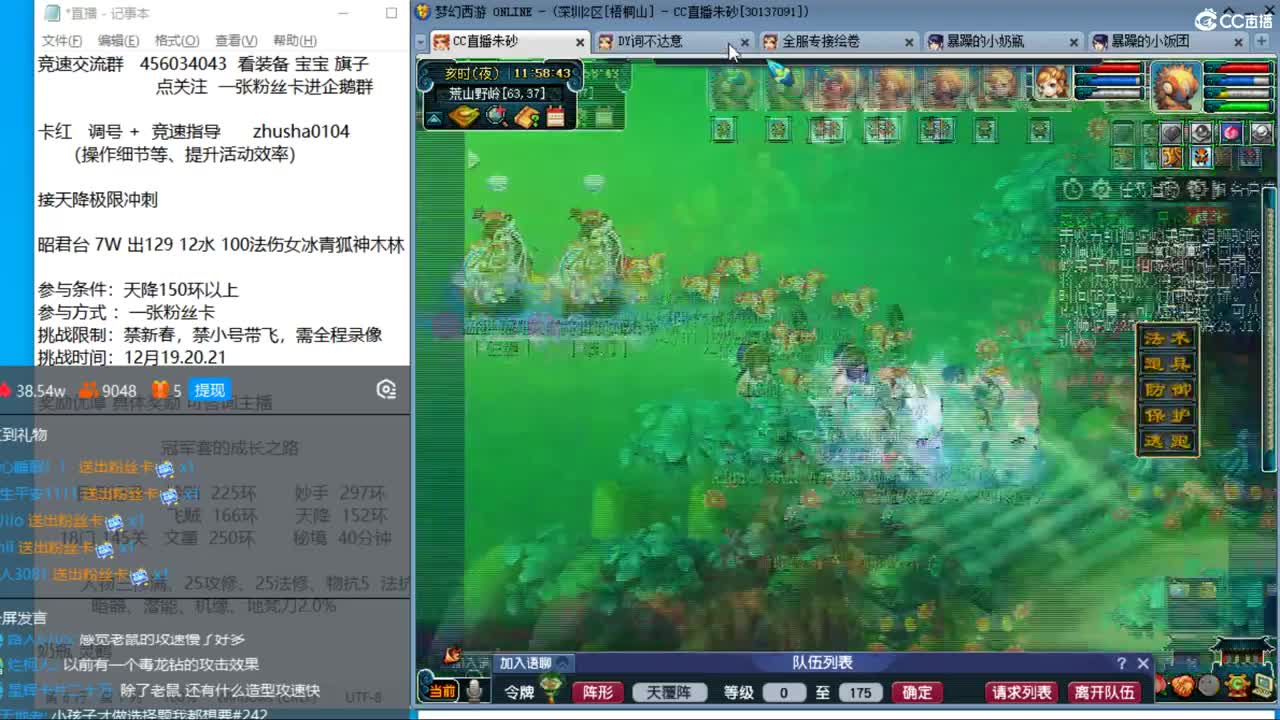The height and width of the screenshot is (720, 1280).
Task: Click the 阵形 formation button
Action: pos(598,692)
